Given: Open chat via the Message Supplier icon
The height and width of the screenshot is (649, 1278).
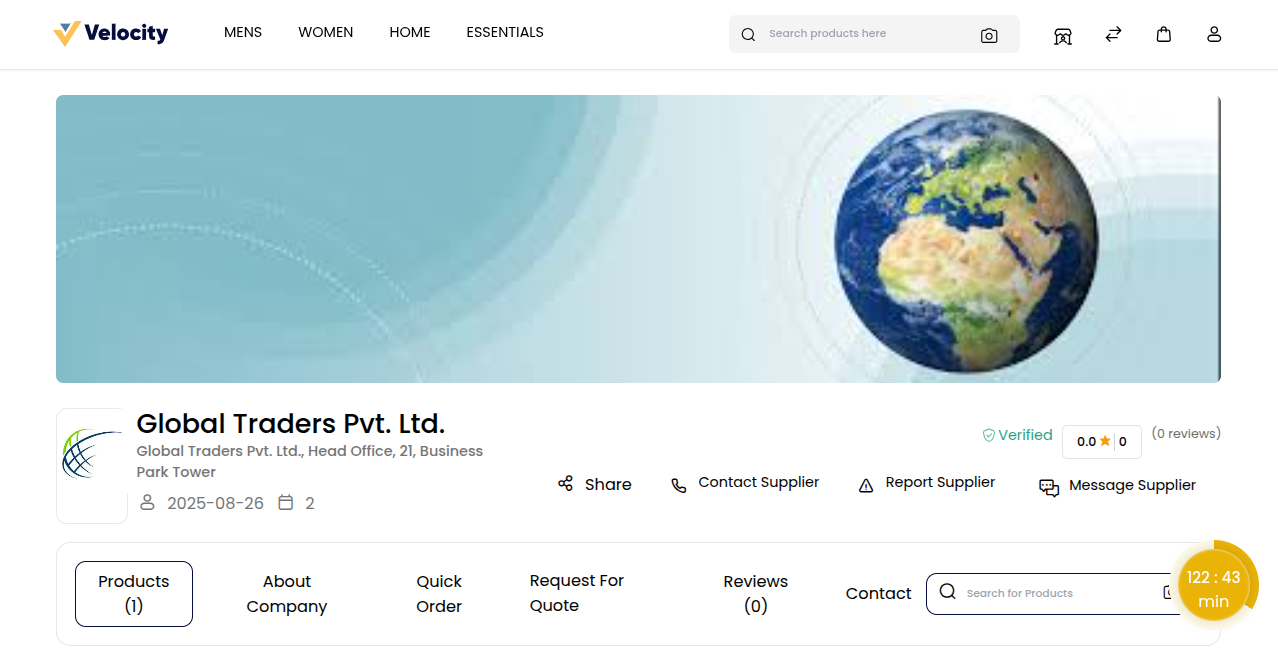Looking at the screenshot, I should pyautogui.click(x=1048, y=488).
